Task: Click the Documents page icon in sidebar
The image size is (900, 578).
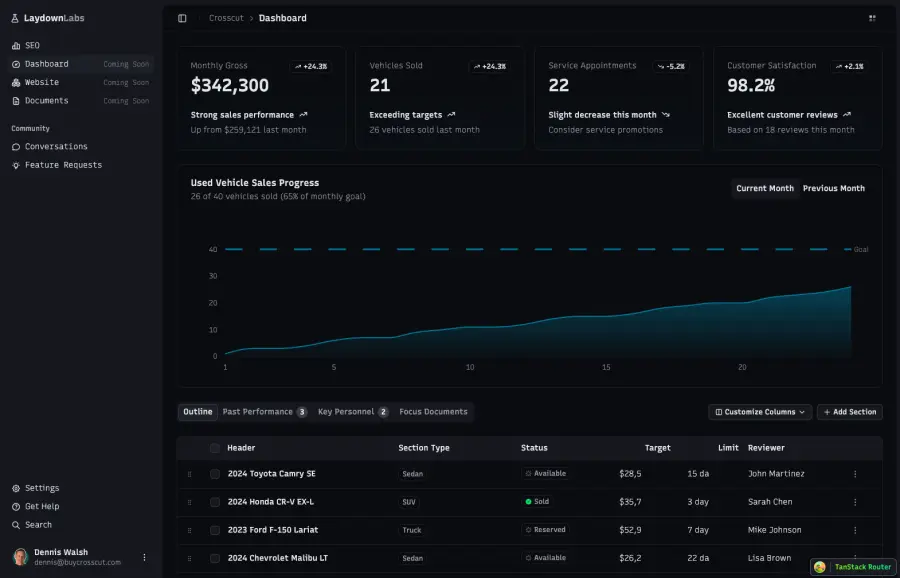Action: tap(15, 100)
